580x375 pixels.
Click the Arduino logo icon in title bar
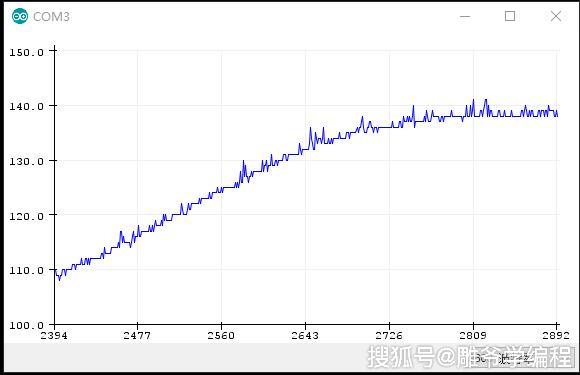(x=20, y=16)
